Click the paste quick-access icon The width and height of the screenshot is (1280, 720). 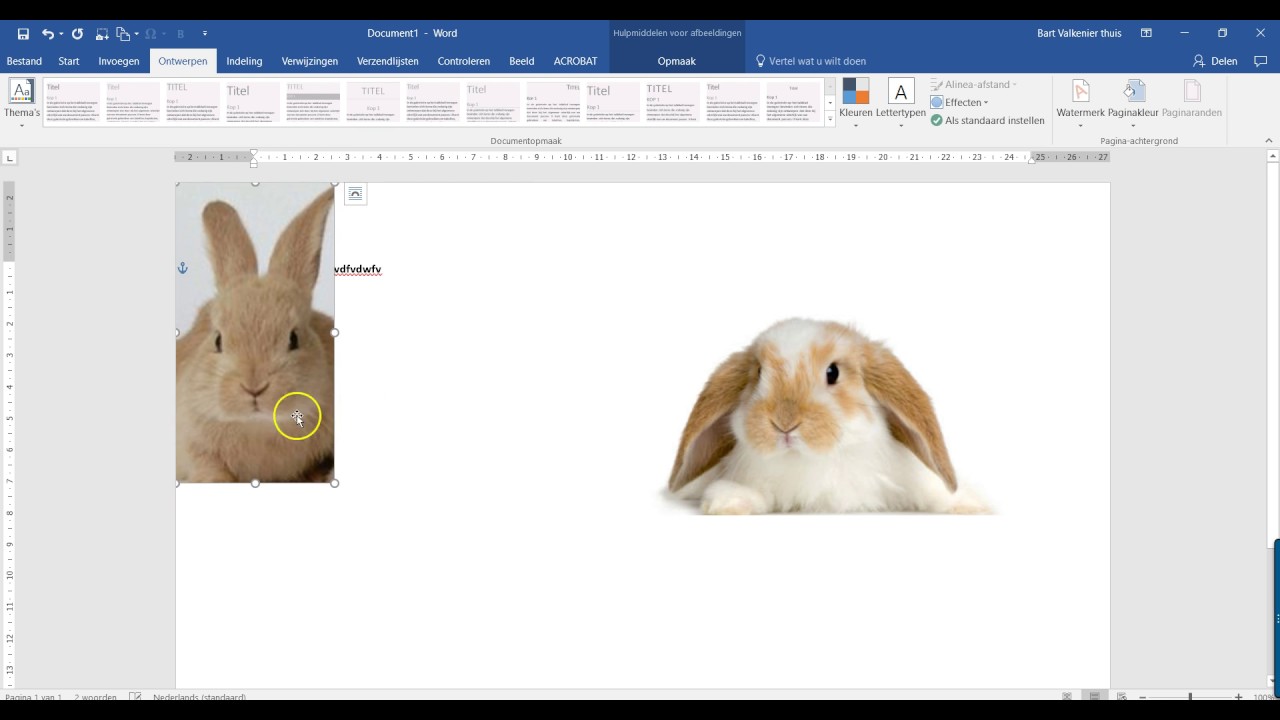[x=122, y=33]
